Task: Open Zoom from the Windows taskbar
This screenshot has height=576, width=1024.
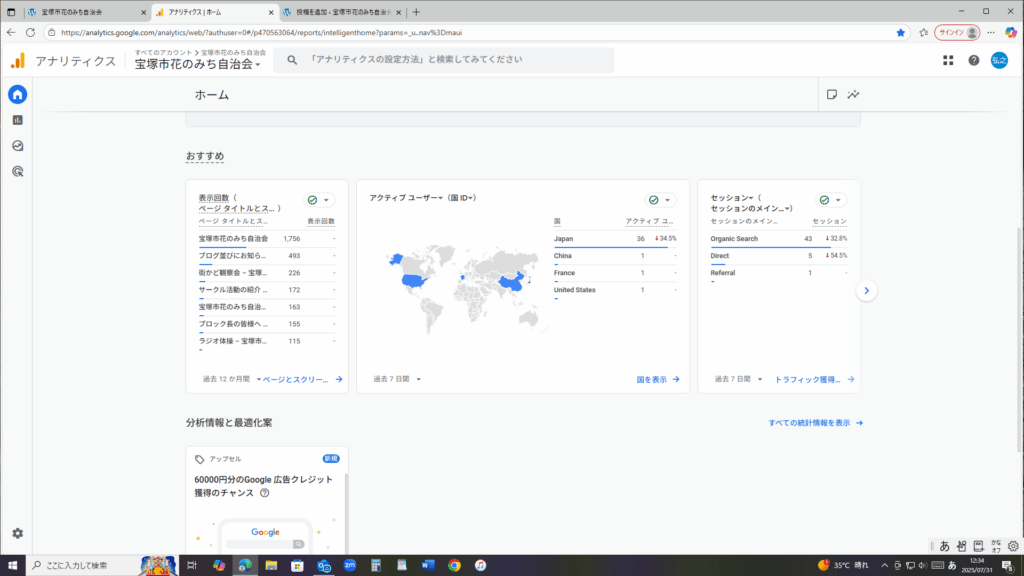Action: tap(350, 566)
